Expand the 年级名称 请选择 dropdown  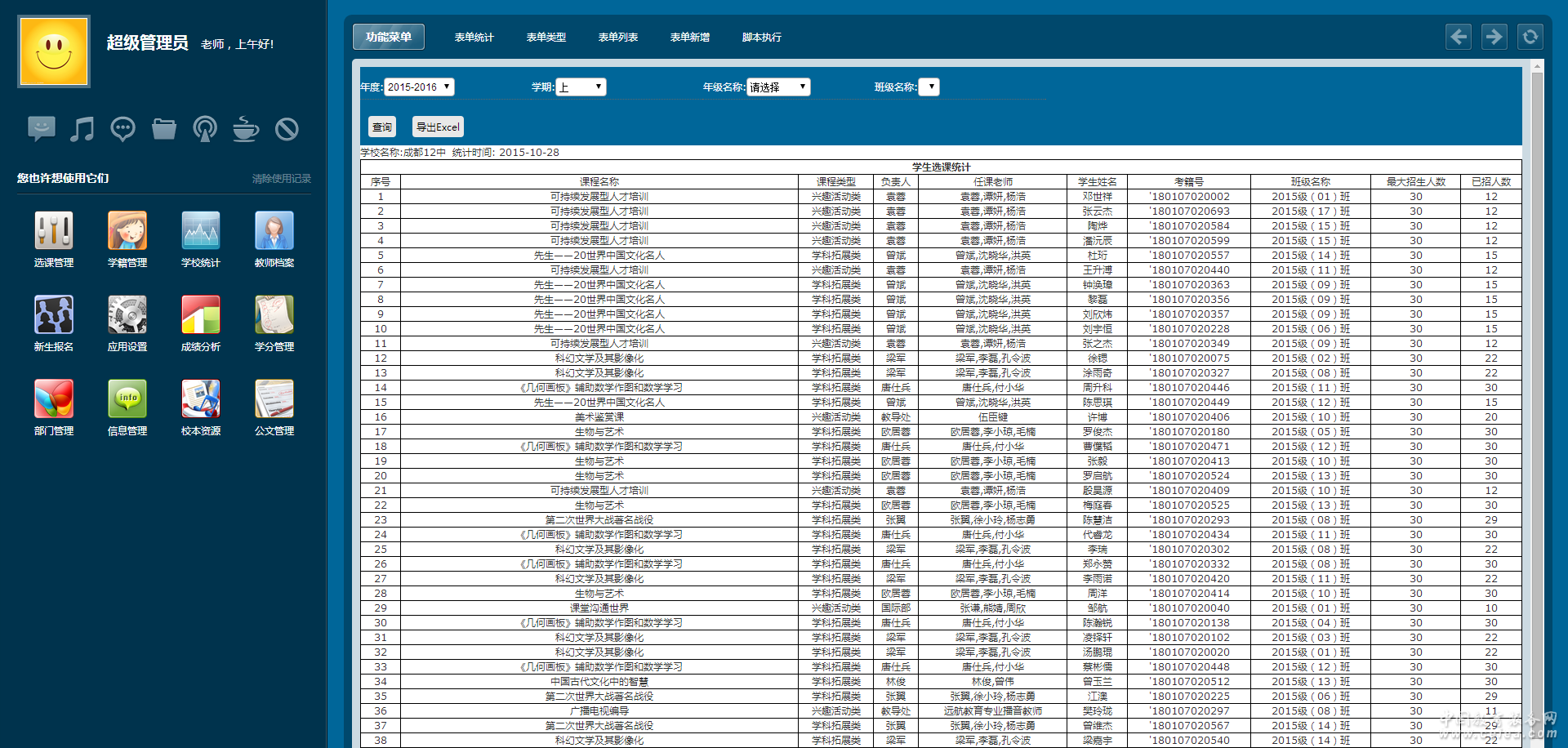pyautogui.click(x=778, y=87)
